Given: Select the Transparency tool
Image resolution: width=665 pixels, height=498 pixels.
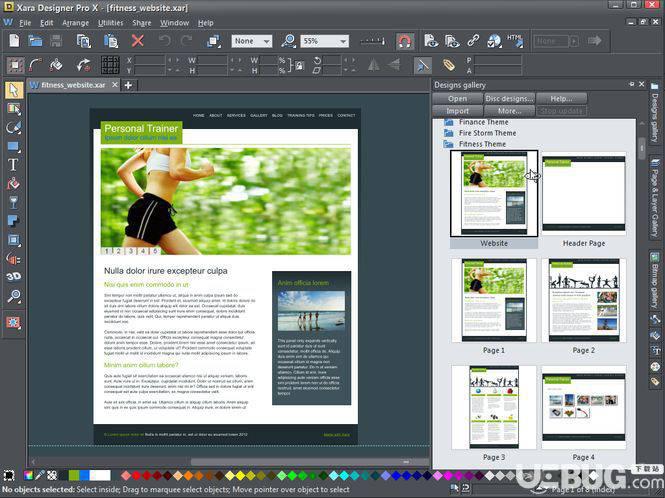Looking at the screenshot, I should (14, 202).
